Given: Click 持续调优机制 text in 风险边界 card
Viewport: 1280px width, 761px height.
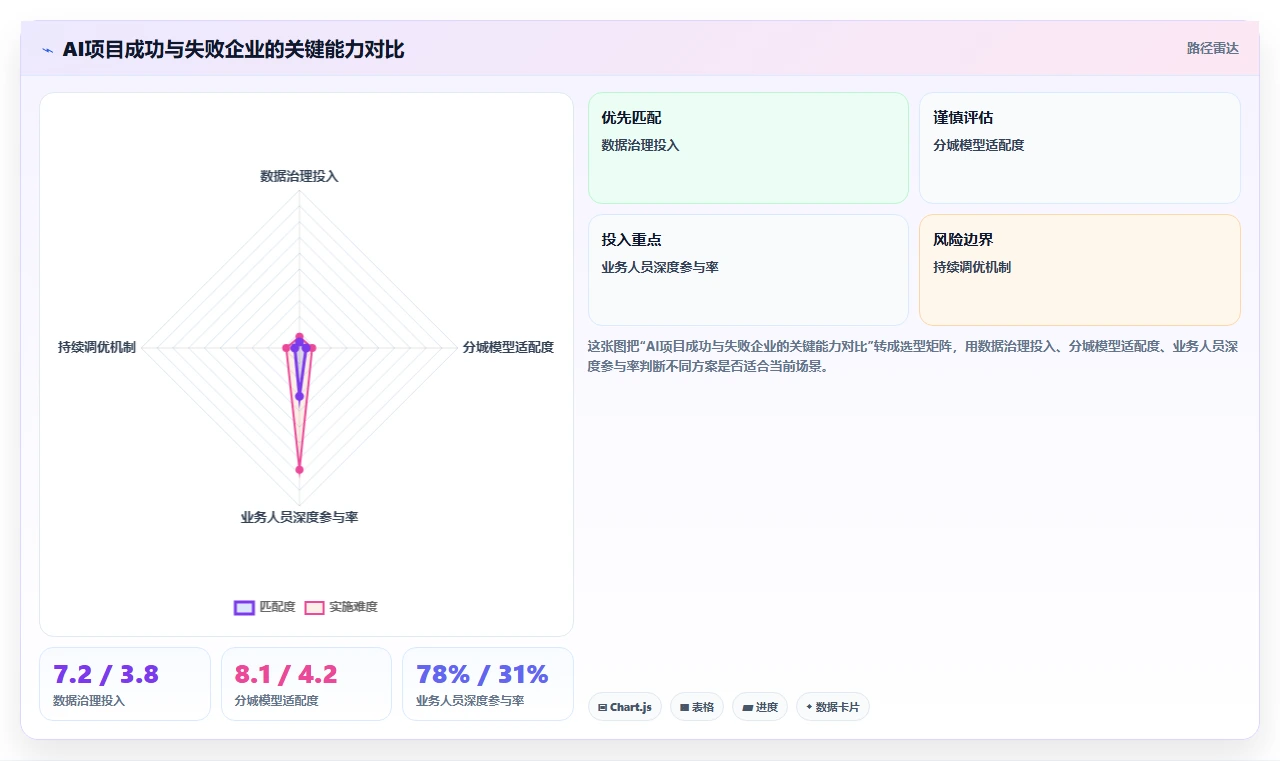Looking at the screenshot, I should 972,267.
